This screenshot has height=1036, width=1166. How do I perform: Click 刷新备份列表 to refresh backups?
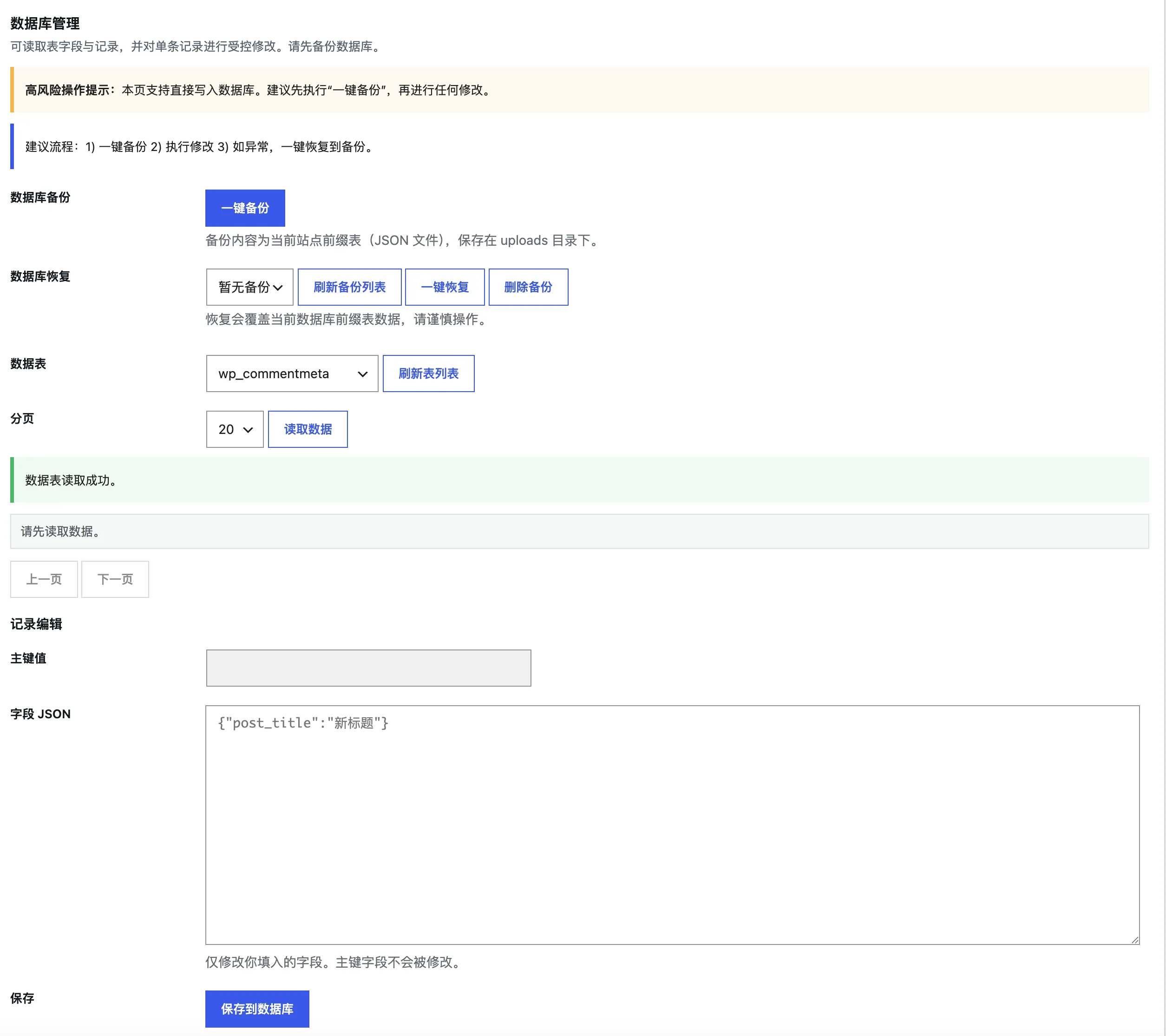(x=349, y=287)
